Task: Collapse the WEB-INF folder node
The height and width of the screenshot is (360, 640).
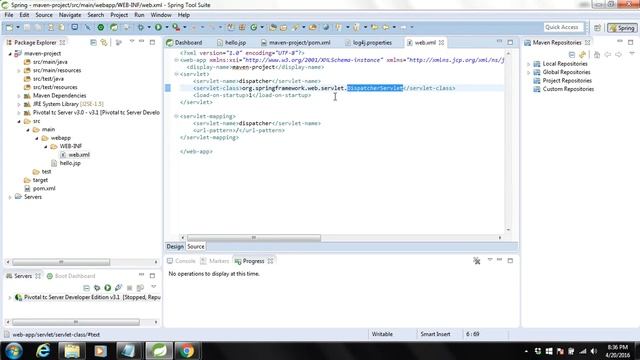Action: 46,146
